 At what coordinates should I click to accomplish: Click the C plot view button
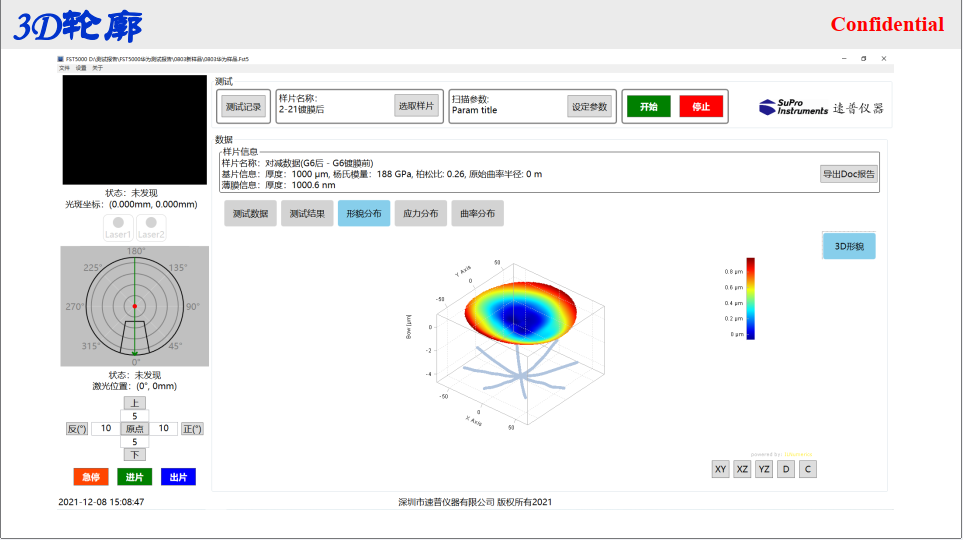[x=808, y=469]
